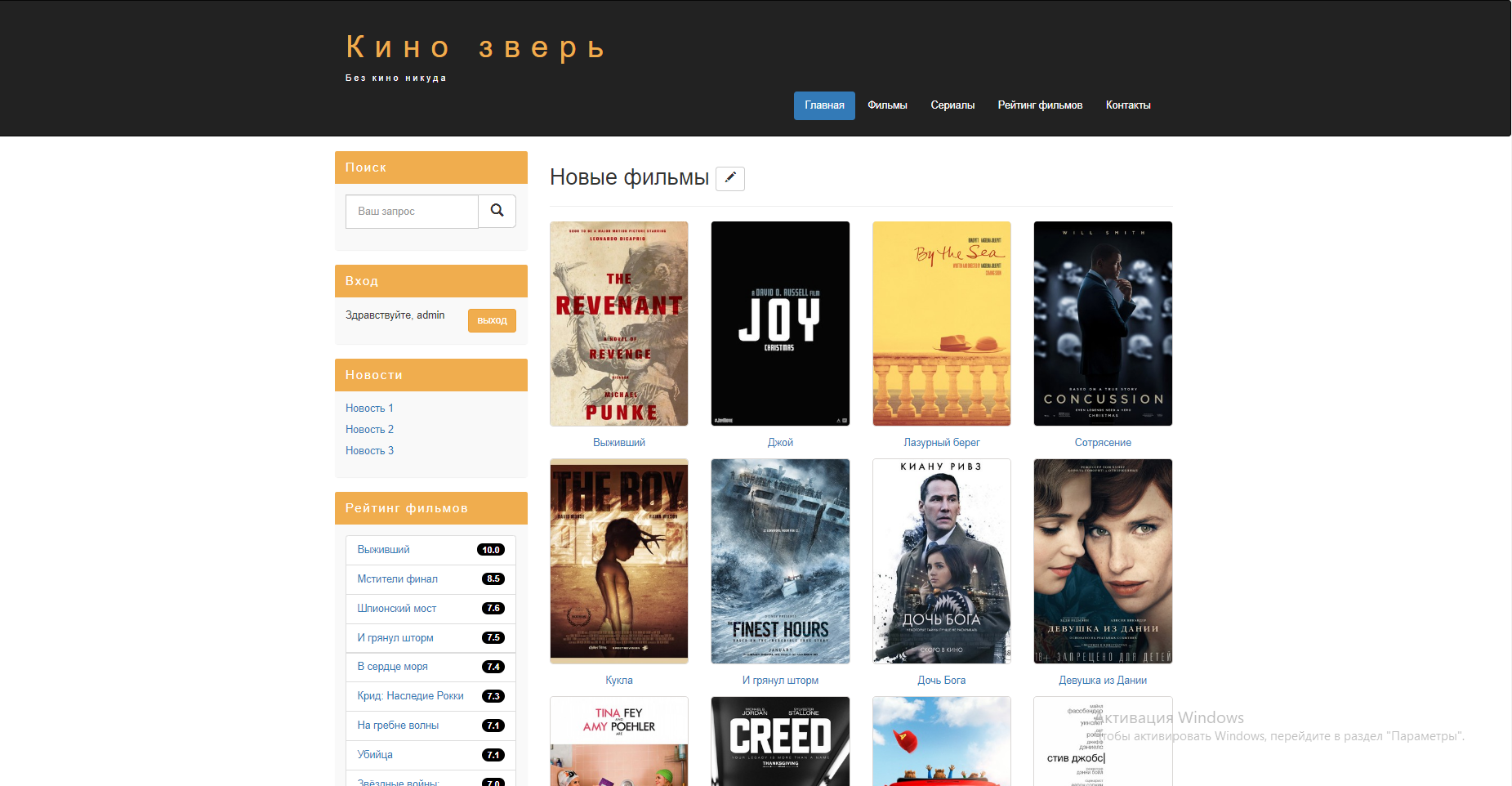The height and width of the screenshot is (786, 1512).
Task: Open the Concussion poster thumbnail
Action: point(1103,324)
